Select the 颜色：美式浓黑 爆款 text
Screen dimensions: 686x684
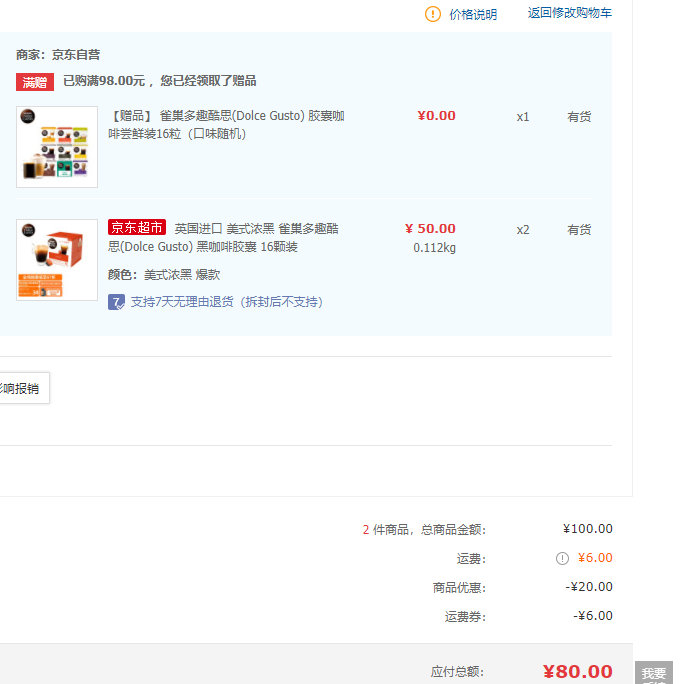point(164,275)
